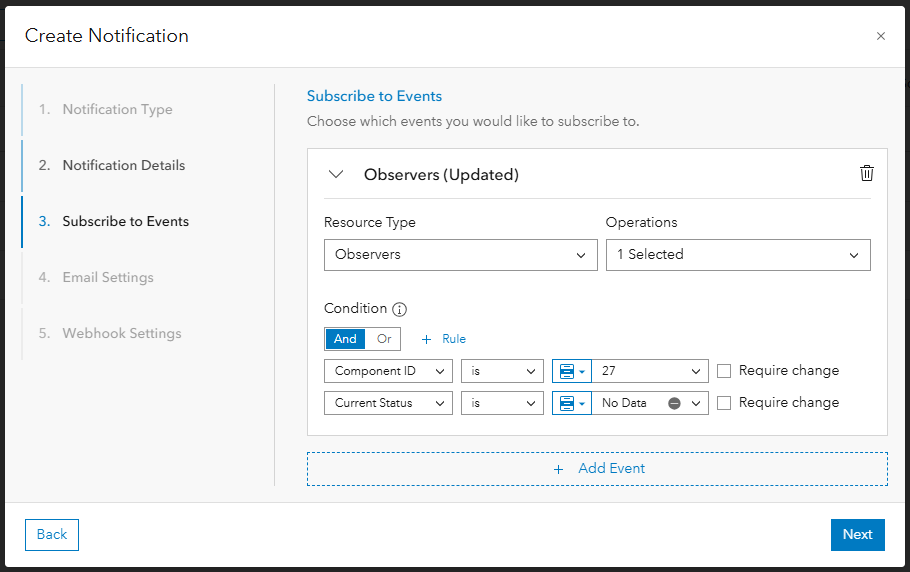Open value-type selector icon for Component ID rule

pos(571,371)
